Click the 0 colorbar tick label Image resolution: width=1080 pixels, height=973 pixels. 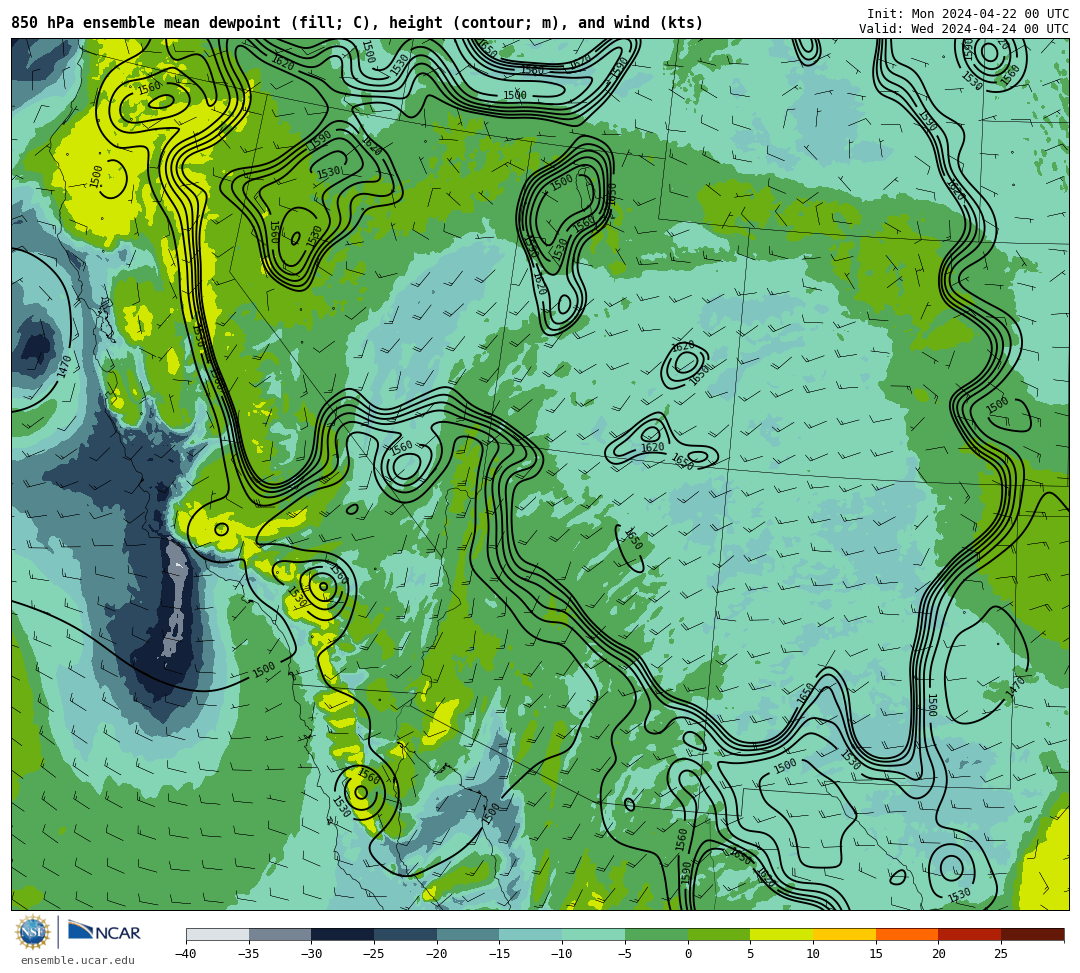(x=688, y=954)
